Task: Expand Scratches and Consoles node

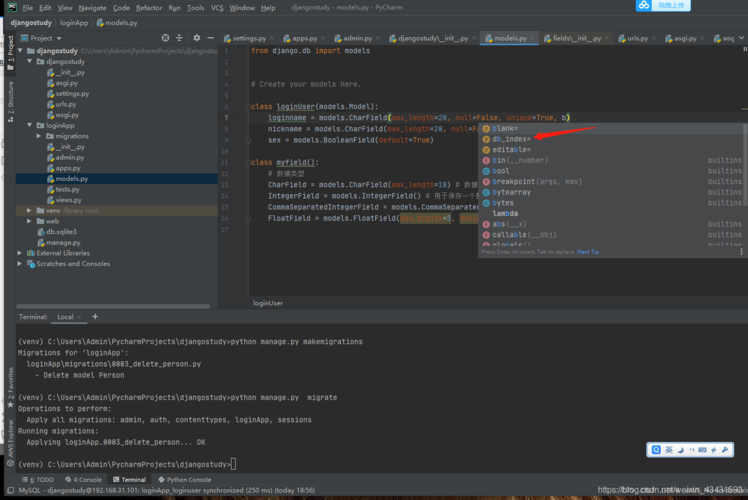Action: coord(20,263)
